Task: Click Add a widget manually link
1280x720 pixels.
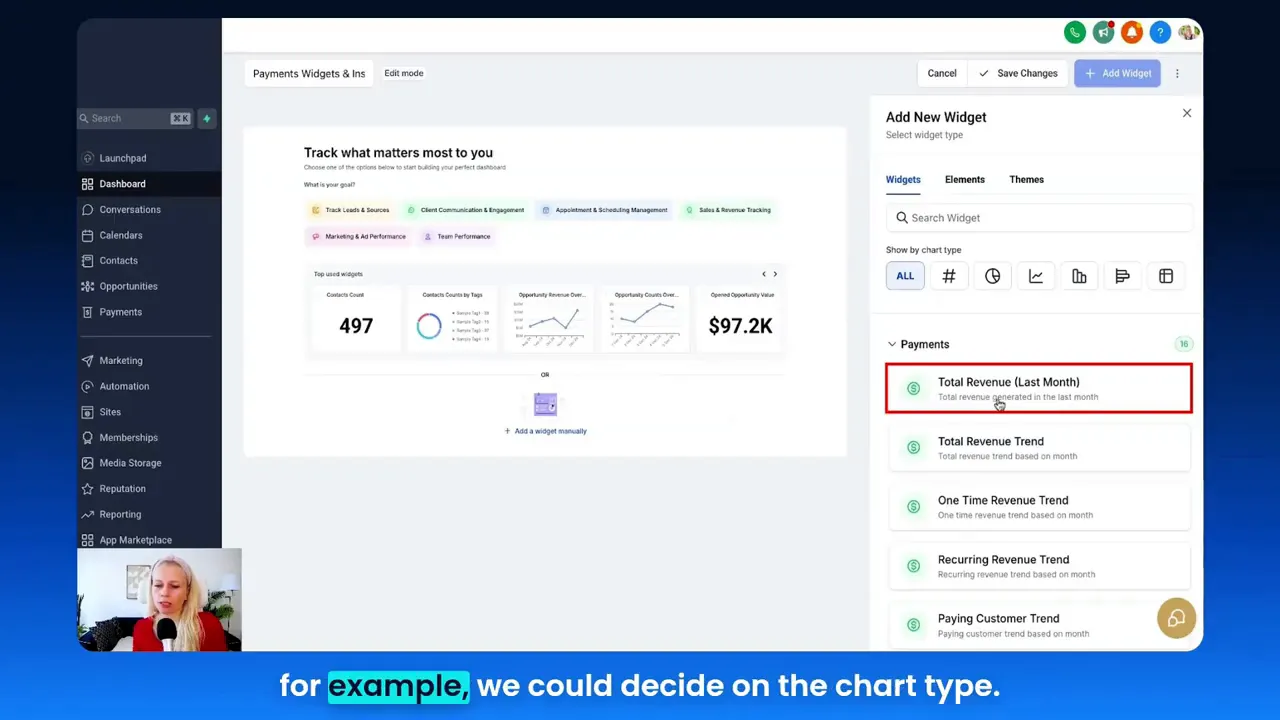Action: (545, 431)
